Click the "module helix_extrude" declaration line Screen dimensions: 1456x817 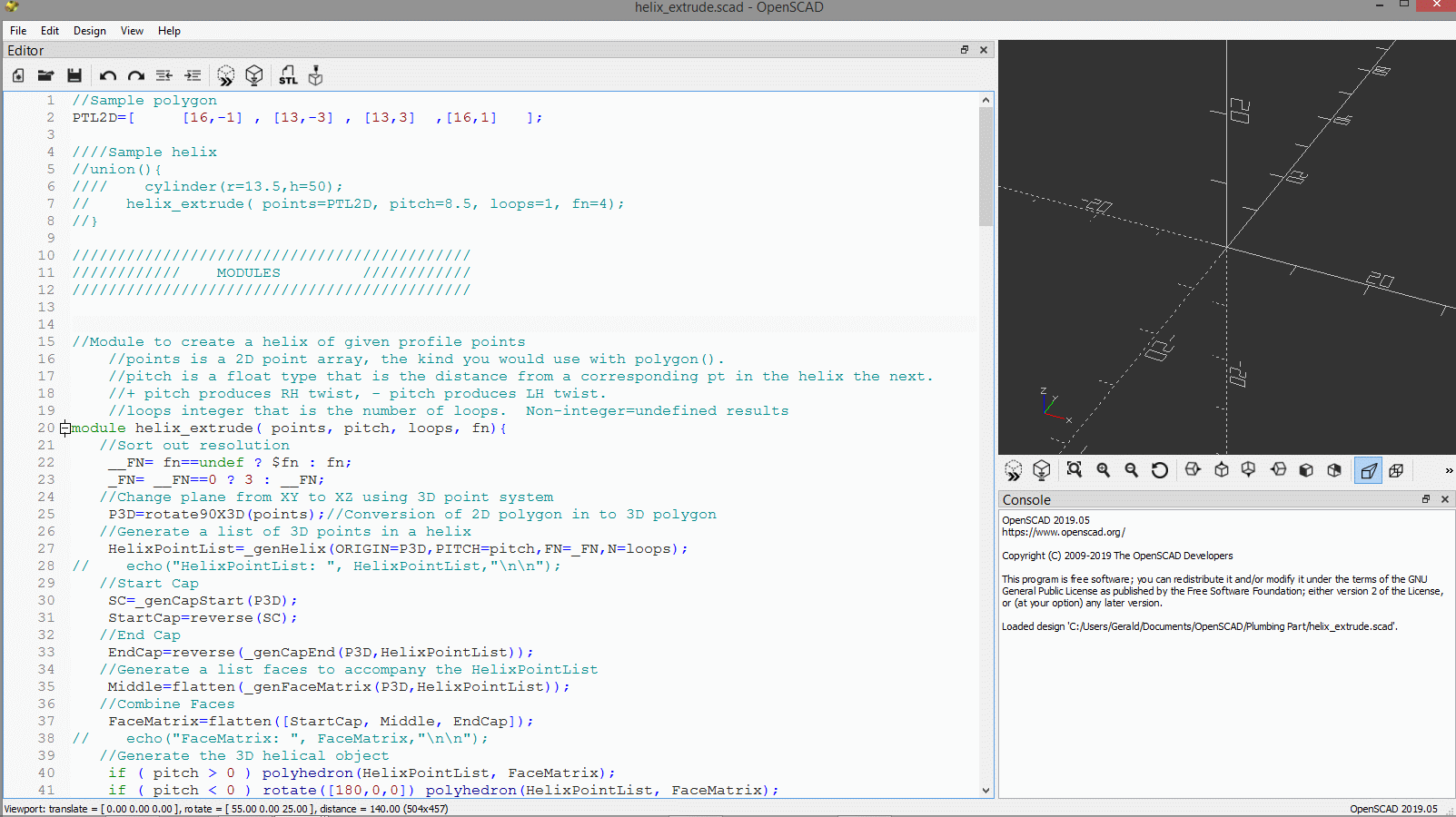click(x=289, y=428)
